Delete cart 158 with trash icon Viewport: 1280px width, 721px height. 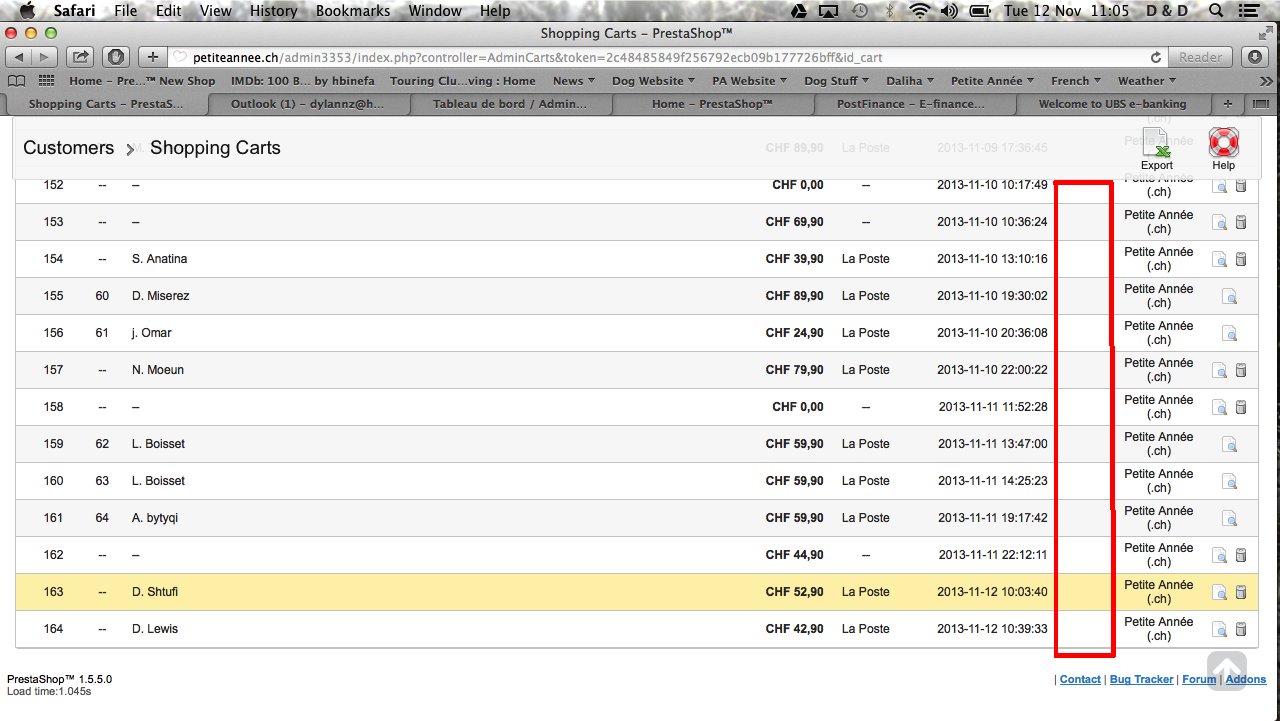(x=1241, y=407)
